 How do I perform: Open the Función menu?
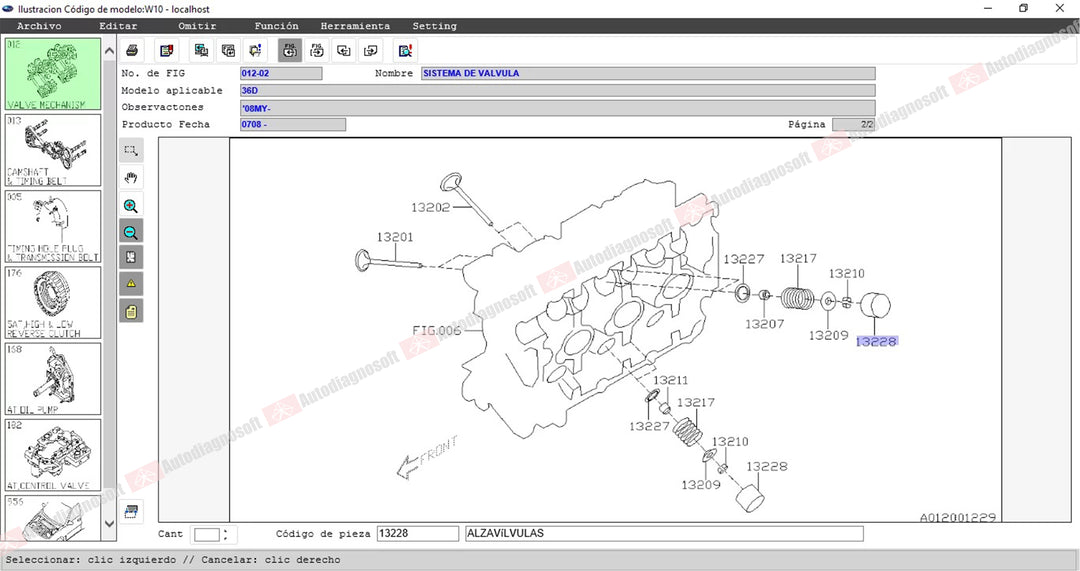point(276,26)
